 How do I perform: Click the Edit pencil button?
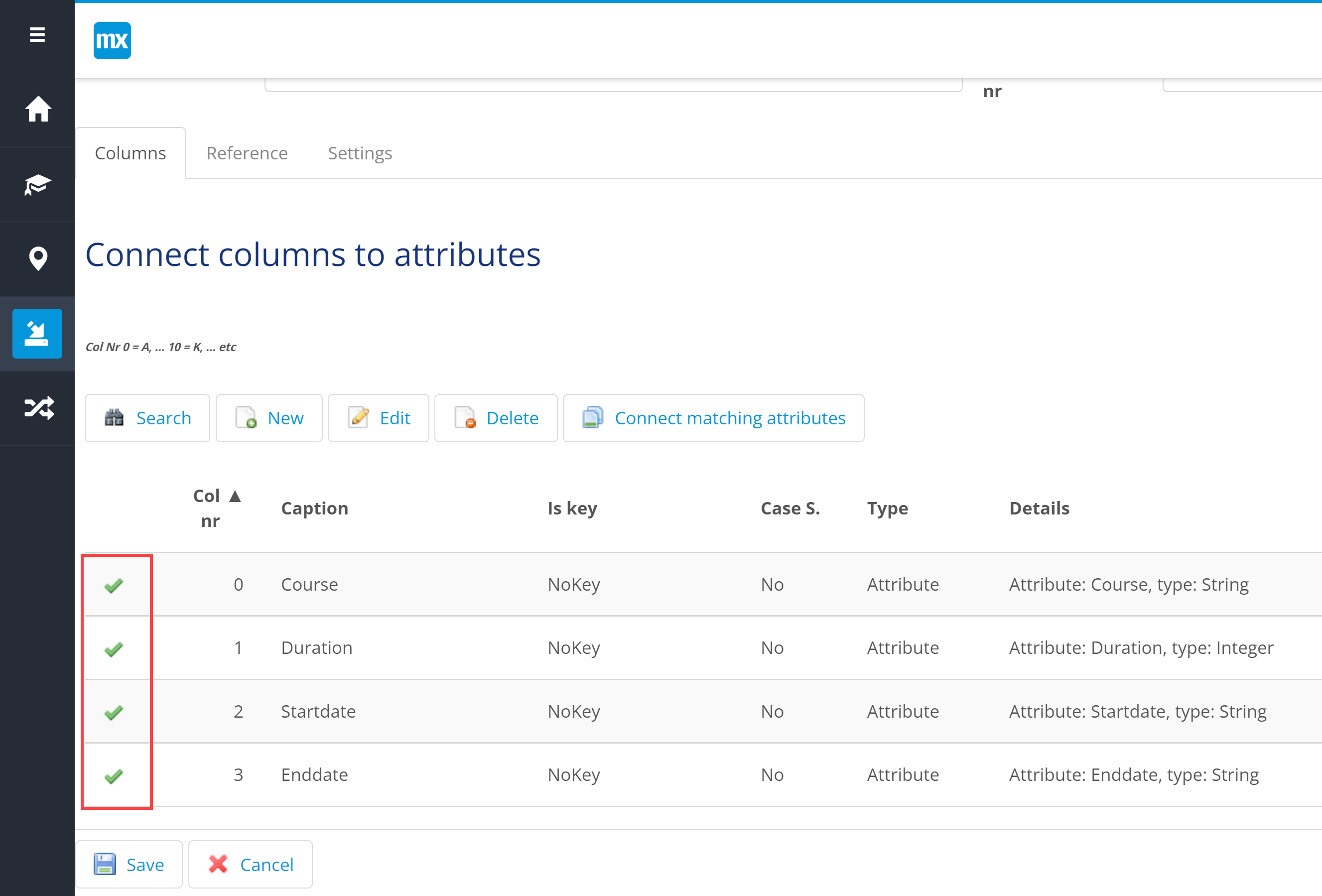click(378, 418)
